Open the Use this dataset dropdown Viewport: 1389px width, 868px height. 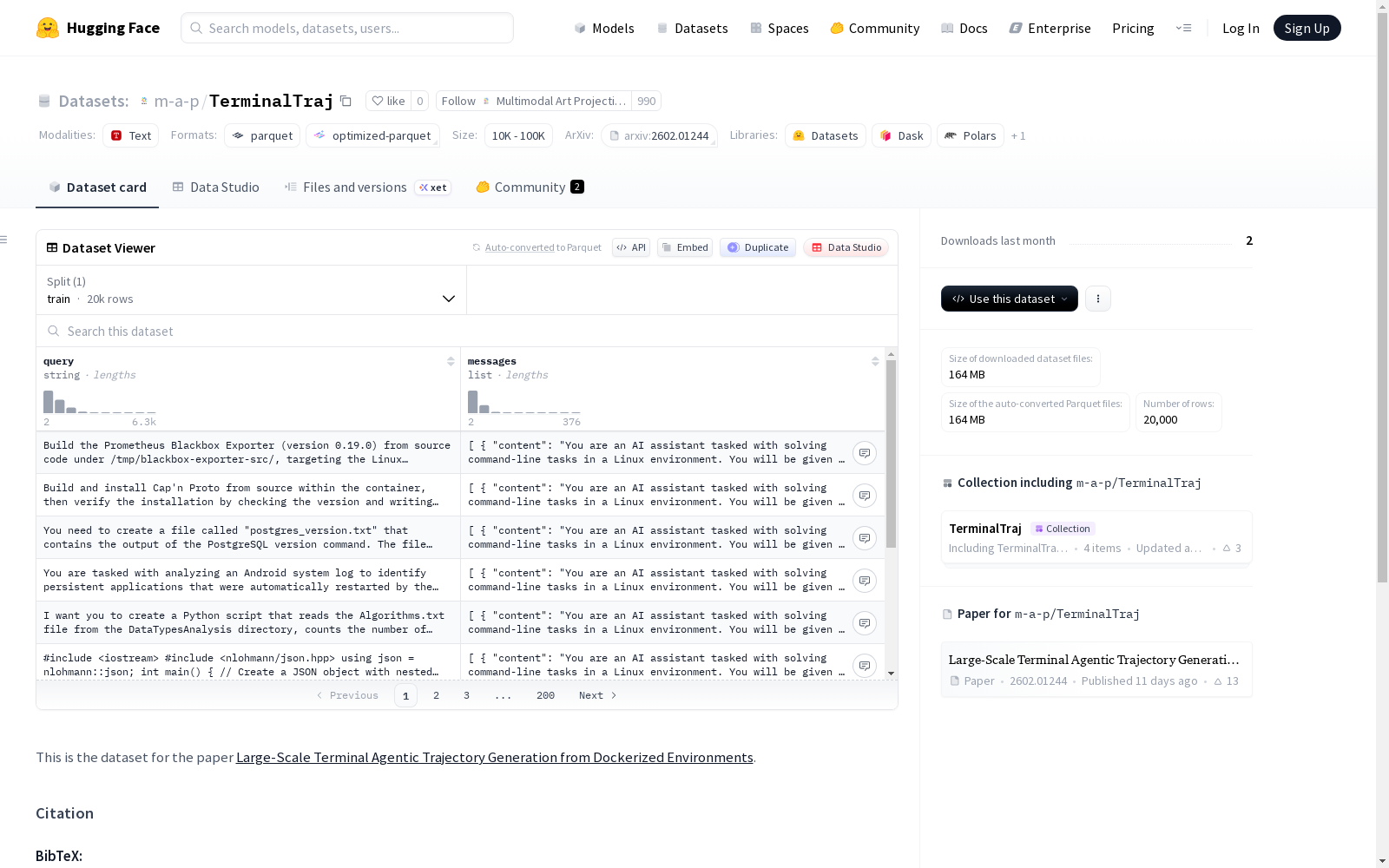(1010, 299)
